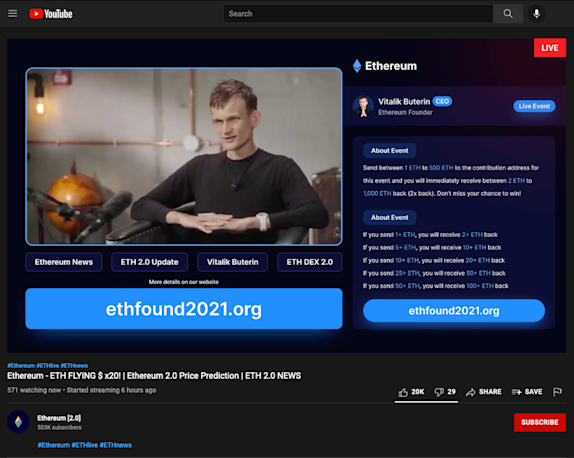Save the video to a playlist
Viewport: 574px width, 458px height.
(x=527, y=392)
